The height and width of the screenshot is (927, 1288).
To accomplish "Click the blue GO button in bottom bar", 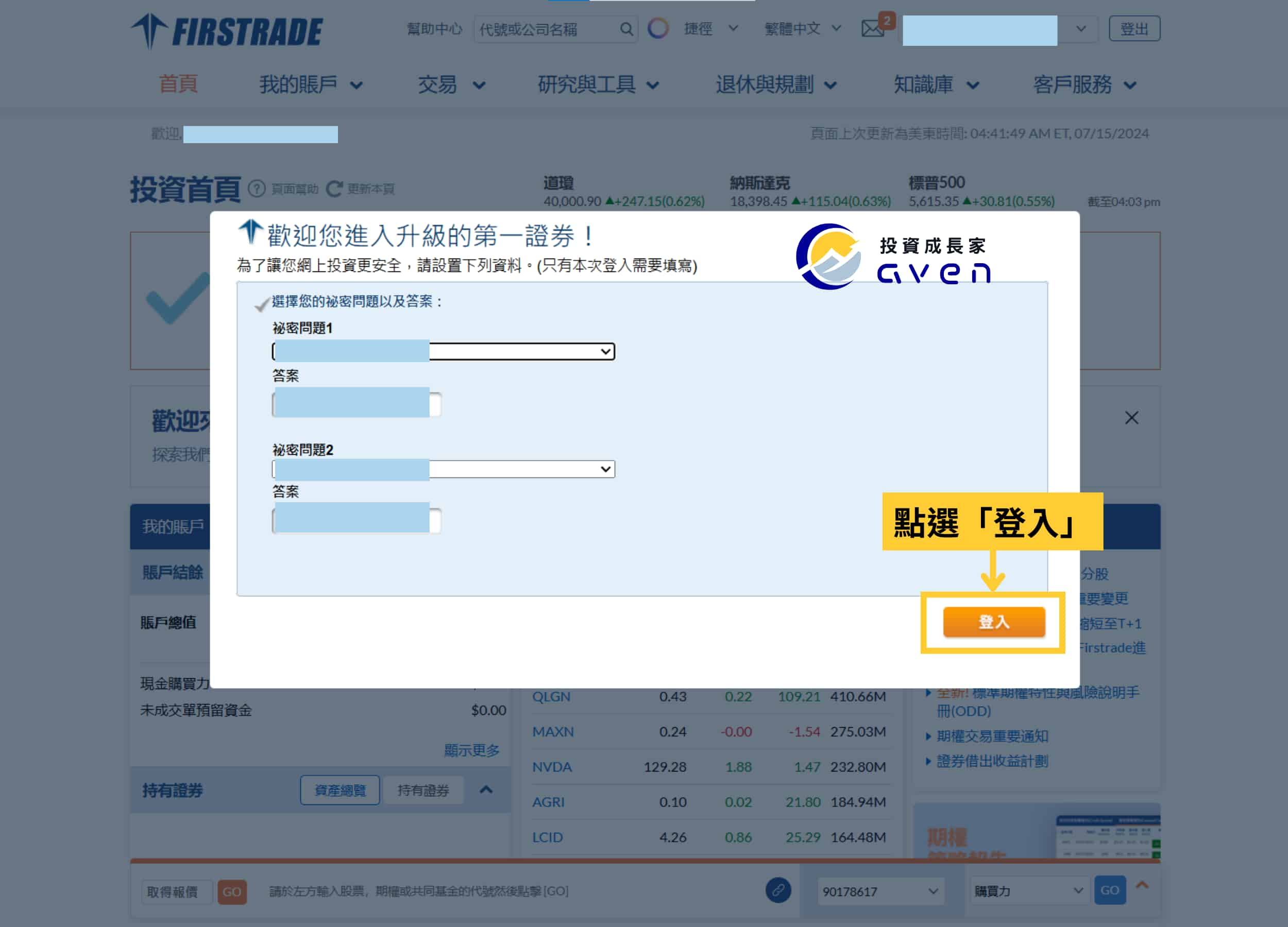I will pyautogui.click(x=1110, y=890).
